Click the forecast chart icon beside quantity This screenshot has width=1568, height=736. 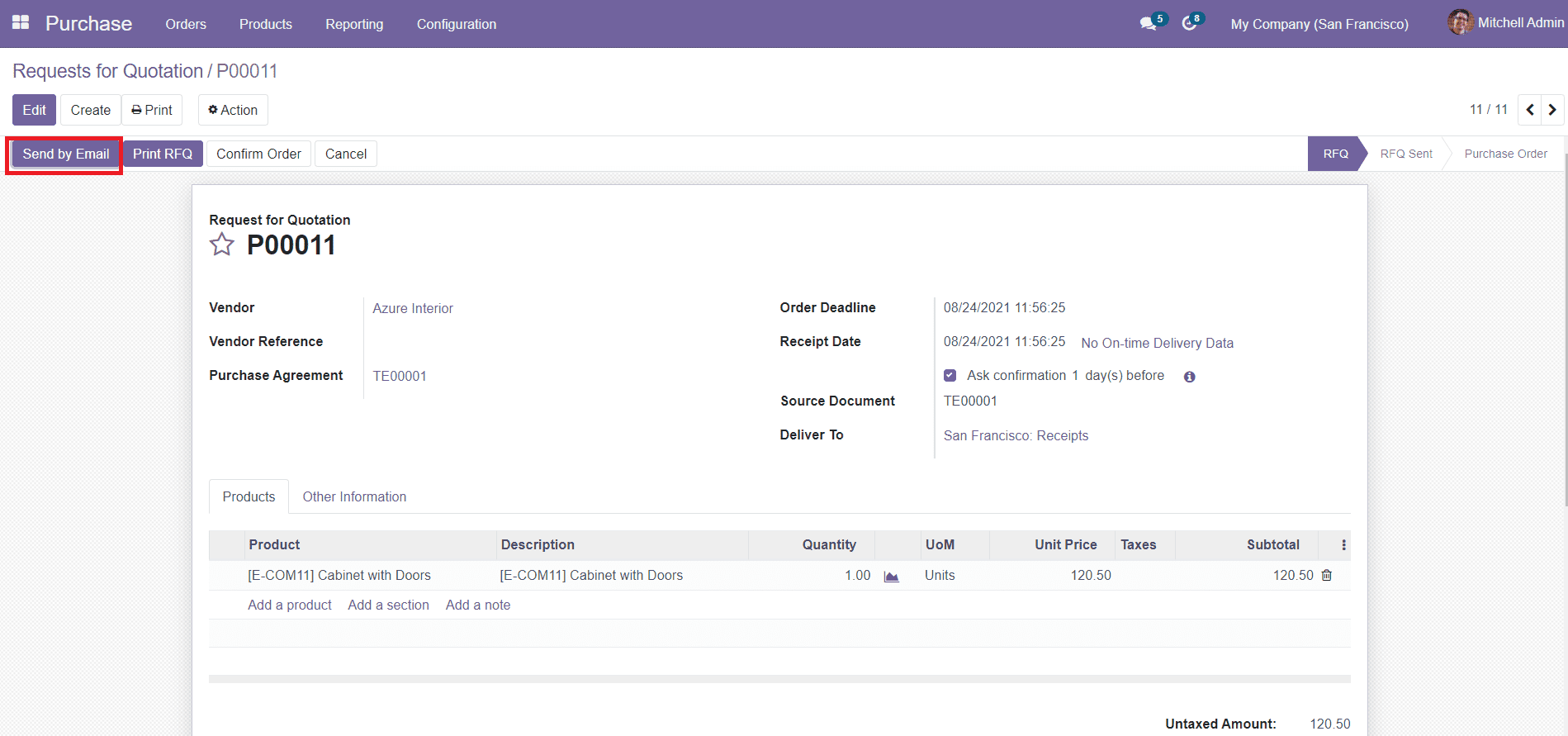(891, 577)
